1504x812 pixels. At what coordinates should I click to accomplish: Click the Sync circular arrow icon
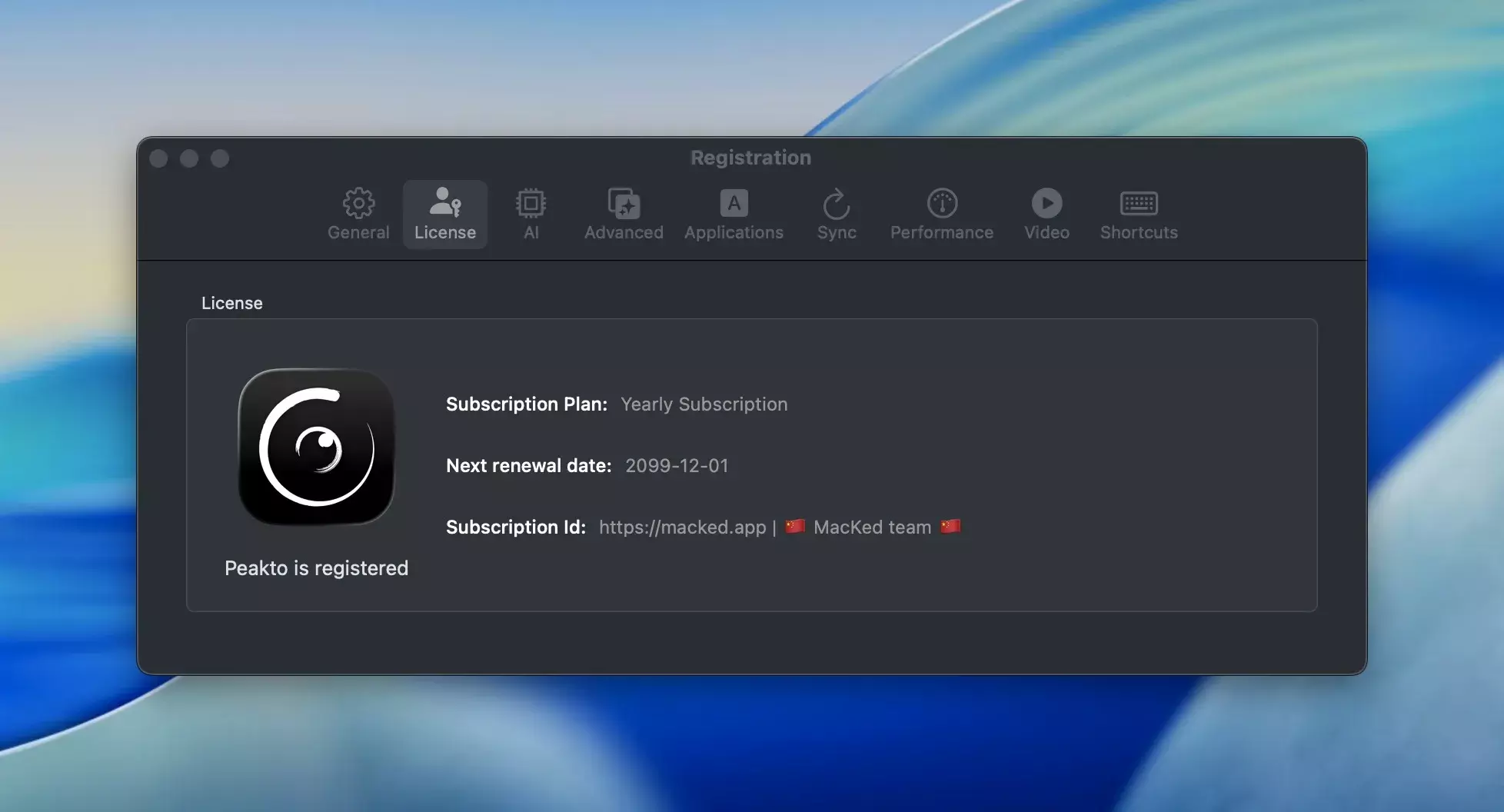point(837,205)
